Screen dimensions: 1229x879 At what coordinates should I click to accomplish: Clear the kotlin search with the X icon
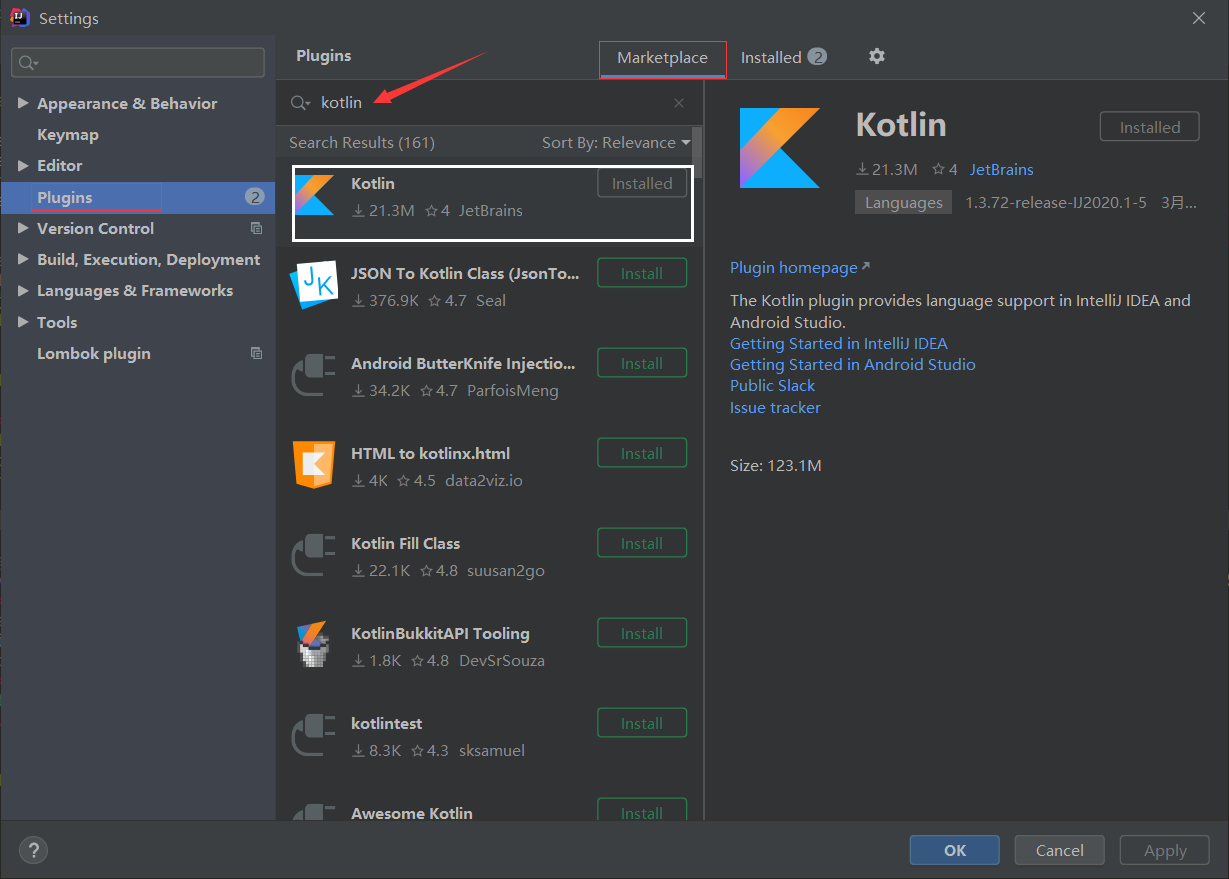678,102
